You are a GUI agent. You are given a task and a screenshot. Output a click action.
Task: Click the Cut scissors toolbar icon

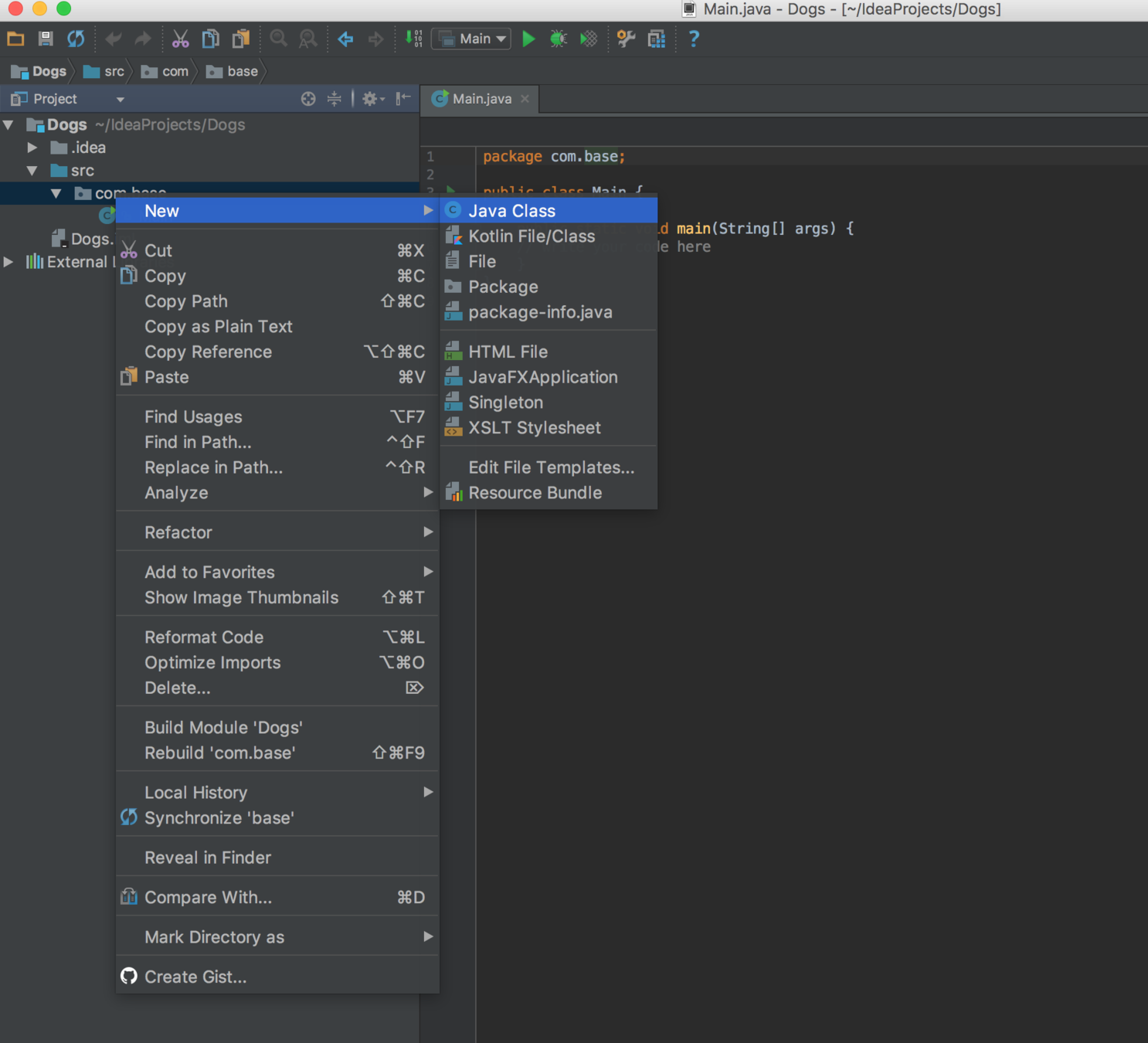181,39
